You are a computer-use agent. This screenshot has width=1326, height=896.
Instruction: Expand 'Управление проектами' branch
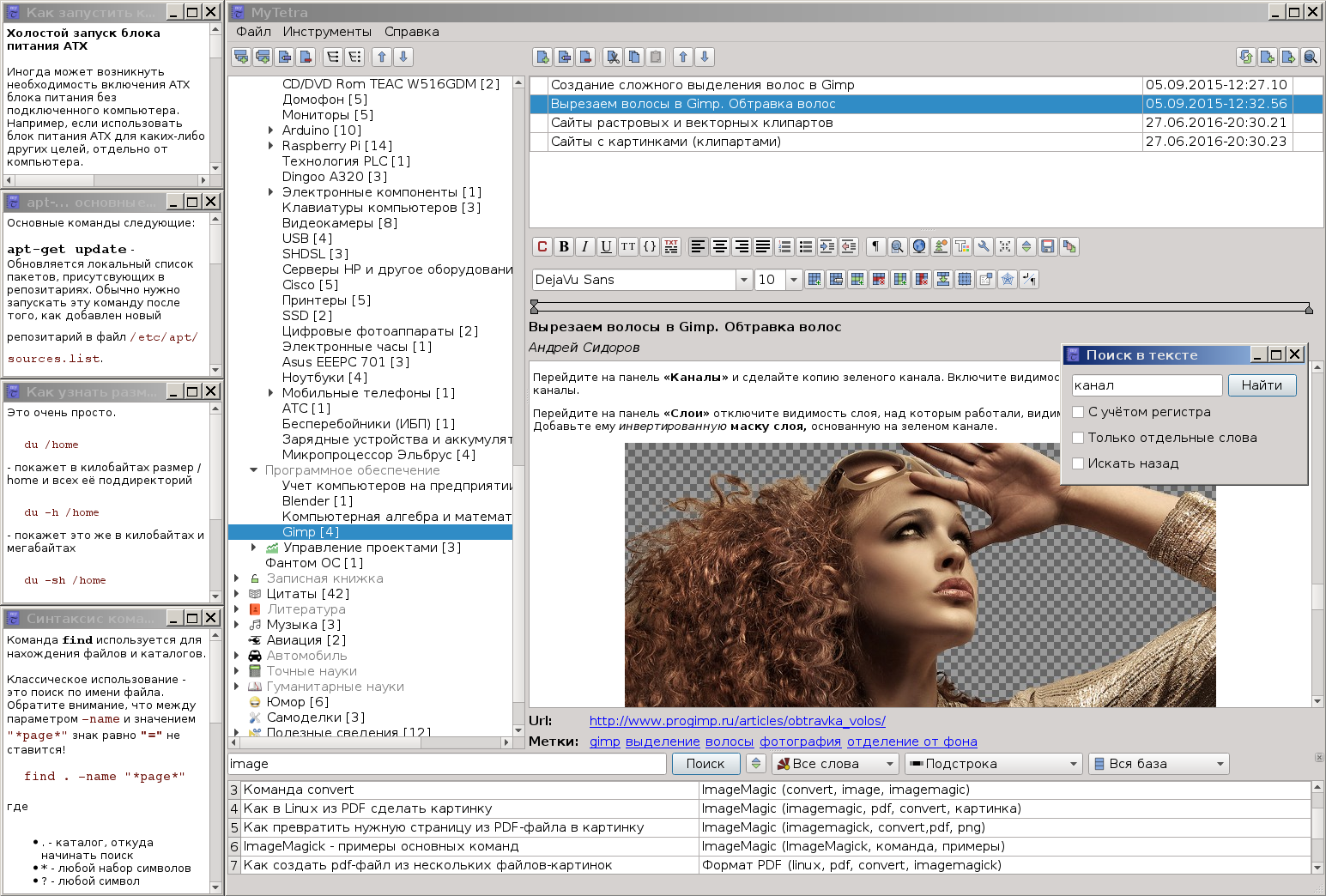click(253, 548)
